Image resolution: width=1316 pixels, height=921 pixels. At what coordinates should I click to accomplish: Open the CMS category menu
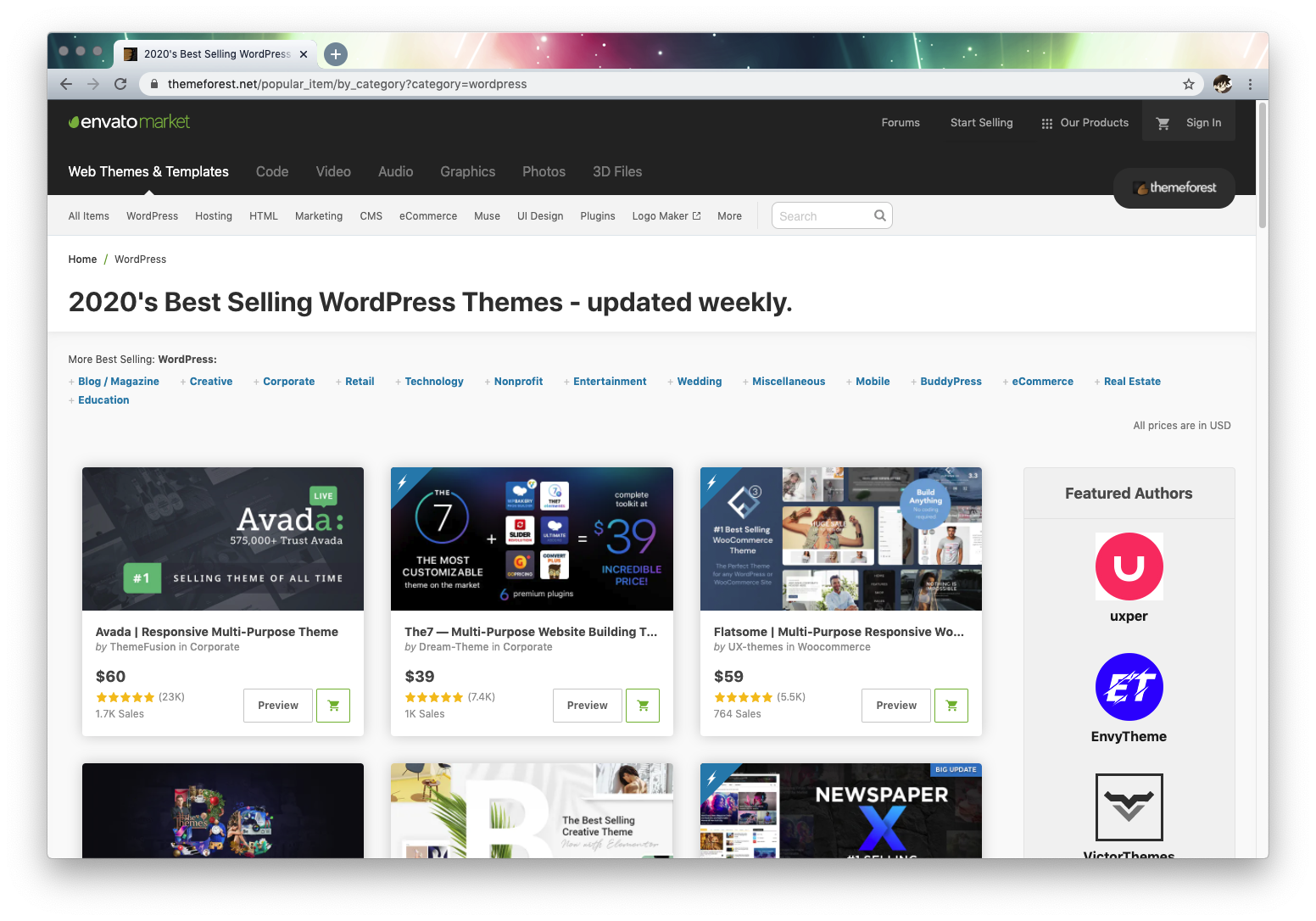click(371, 216)
